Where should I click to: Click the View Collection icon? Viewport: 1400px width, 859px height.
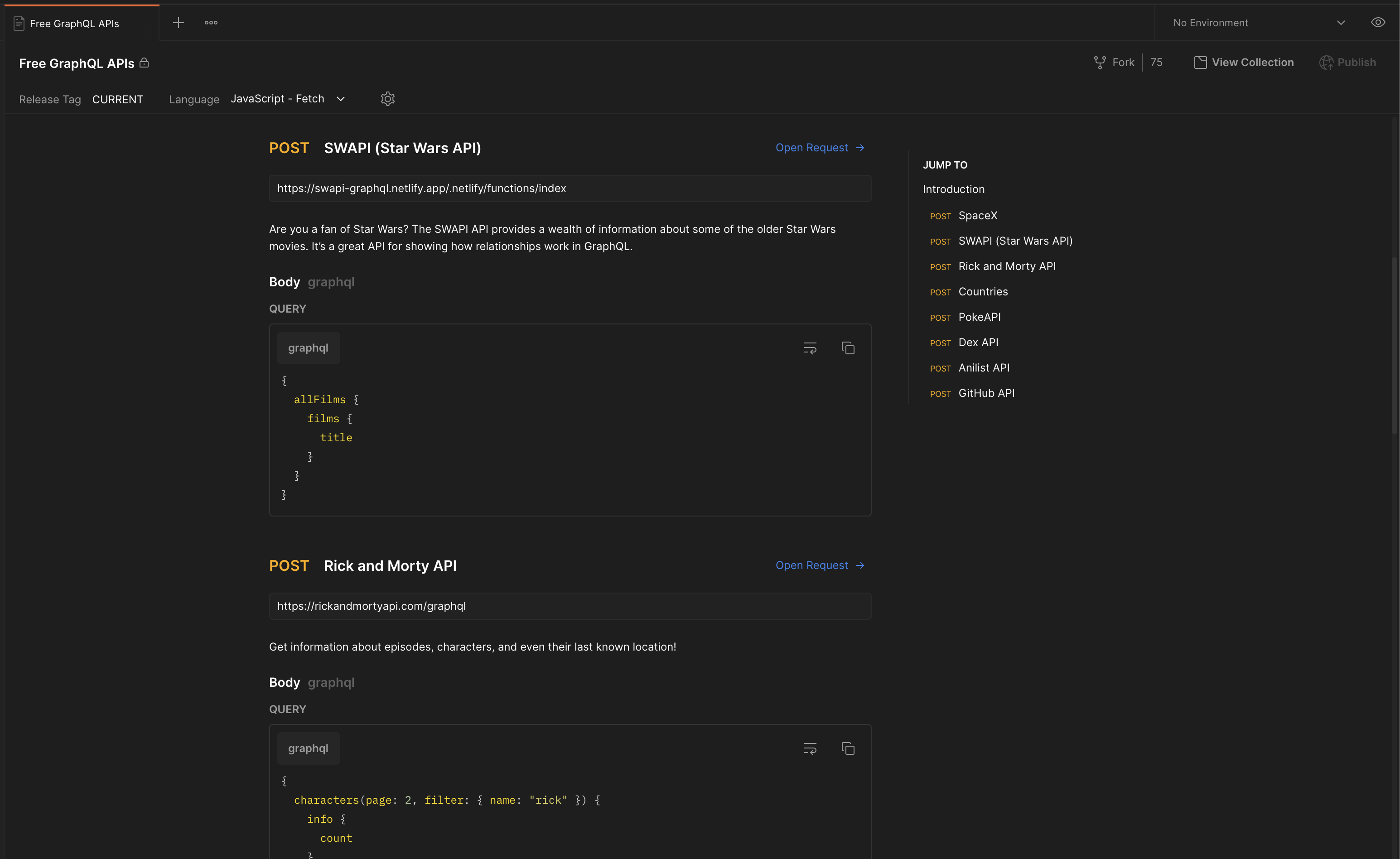tap(1200, 63)
